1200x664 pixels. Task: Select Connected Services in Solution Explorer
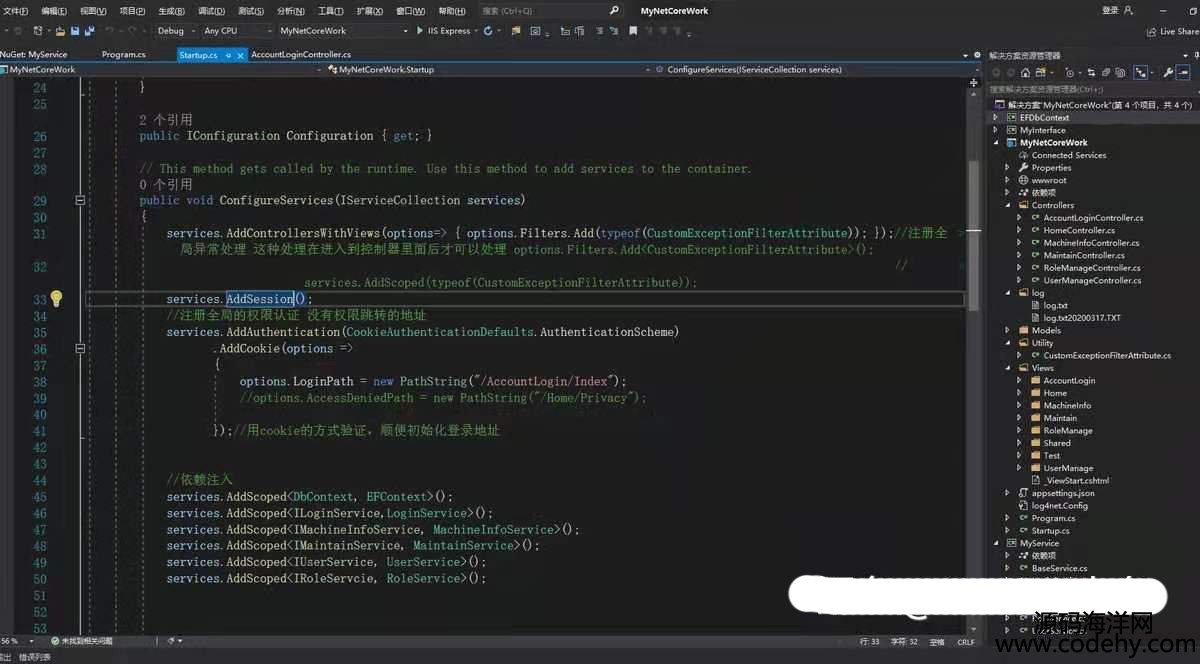pyautogui.click(x=1069, y=155)
